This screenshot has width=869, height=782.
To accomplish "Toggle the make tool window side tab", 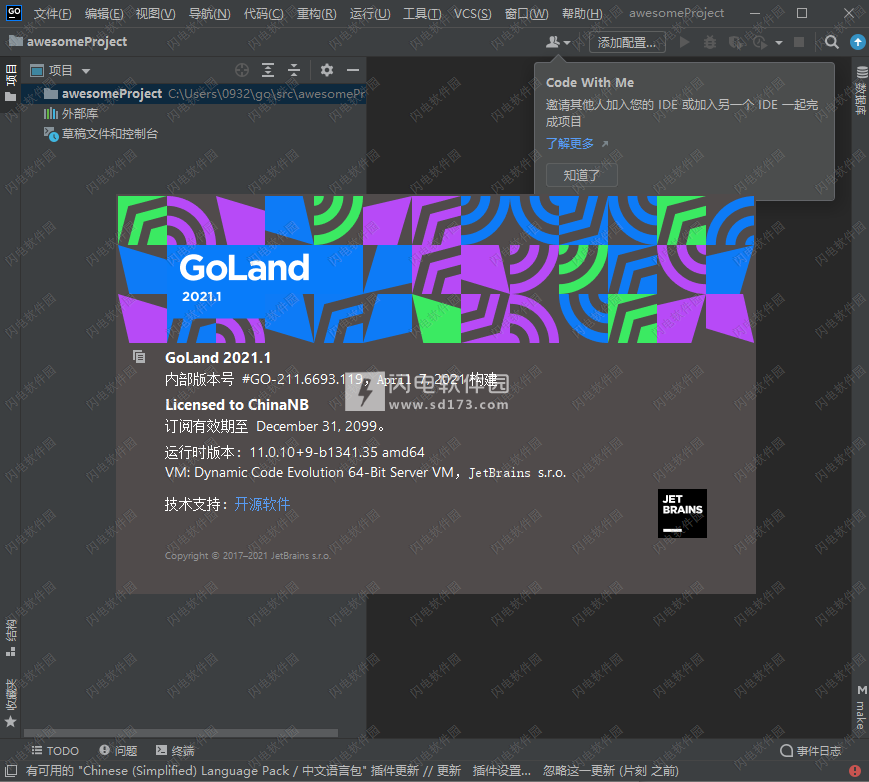I will [x=861, y=708].
